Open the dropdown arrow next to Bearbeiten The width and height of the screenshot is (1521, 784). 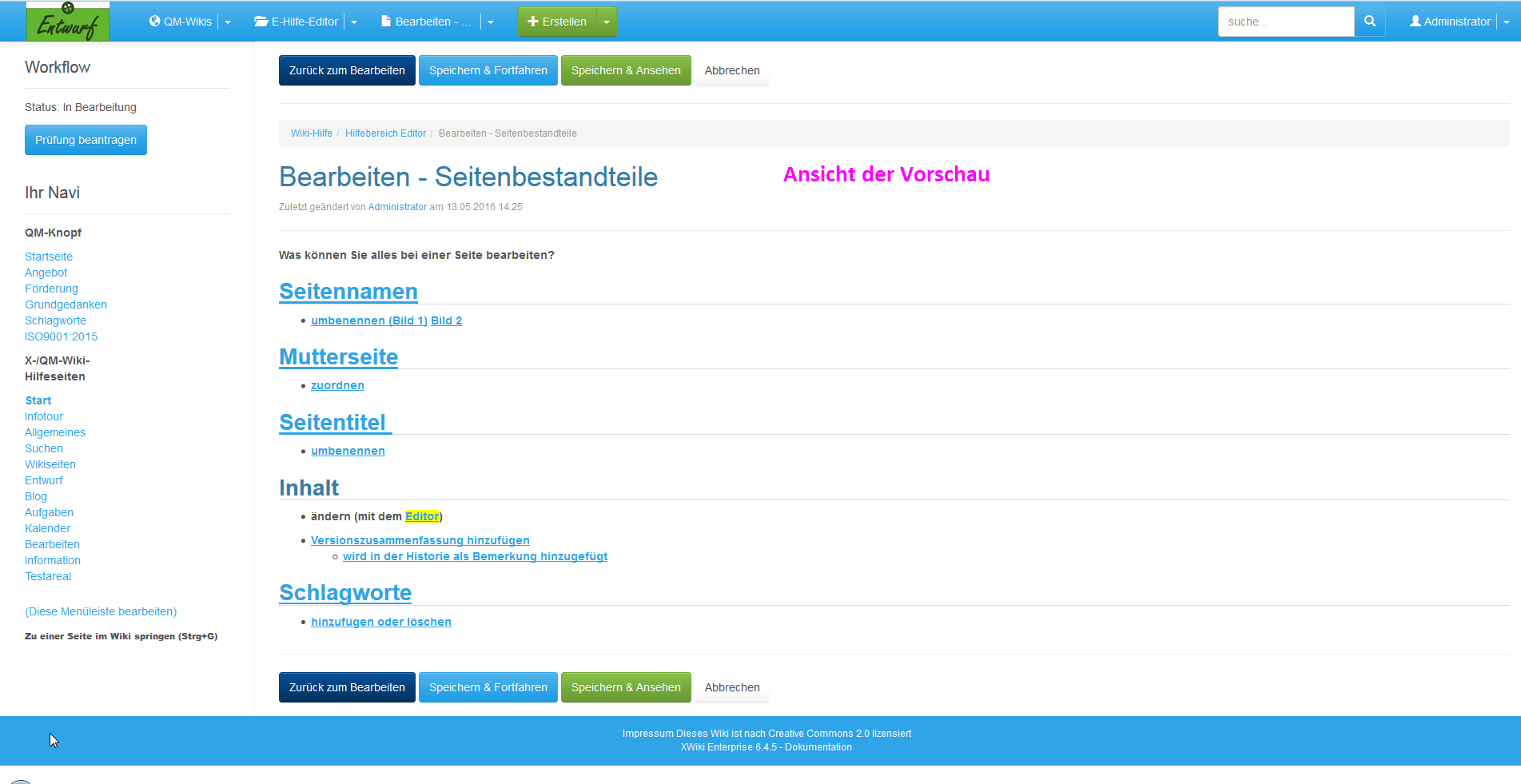(491, 22)
